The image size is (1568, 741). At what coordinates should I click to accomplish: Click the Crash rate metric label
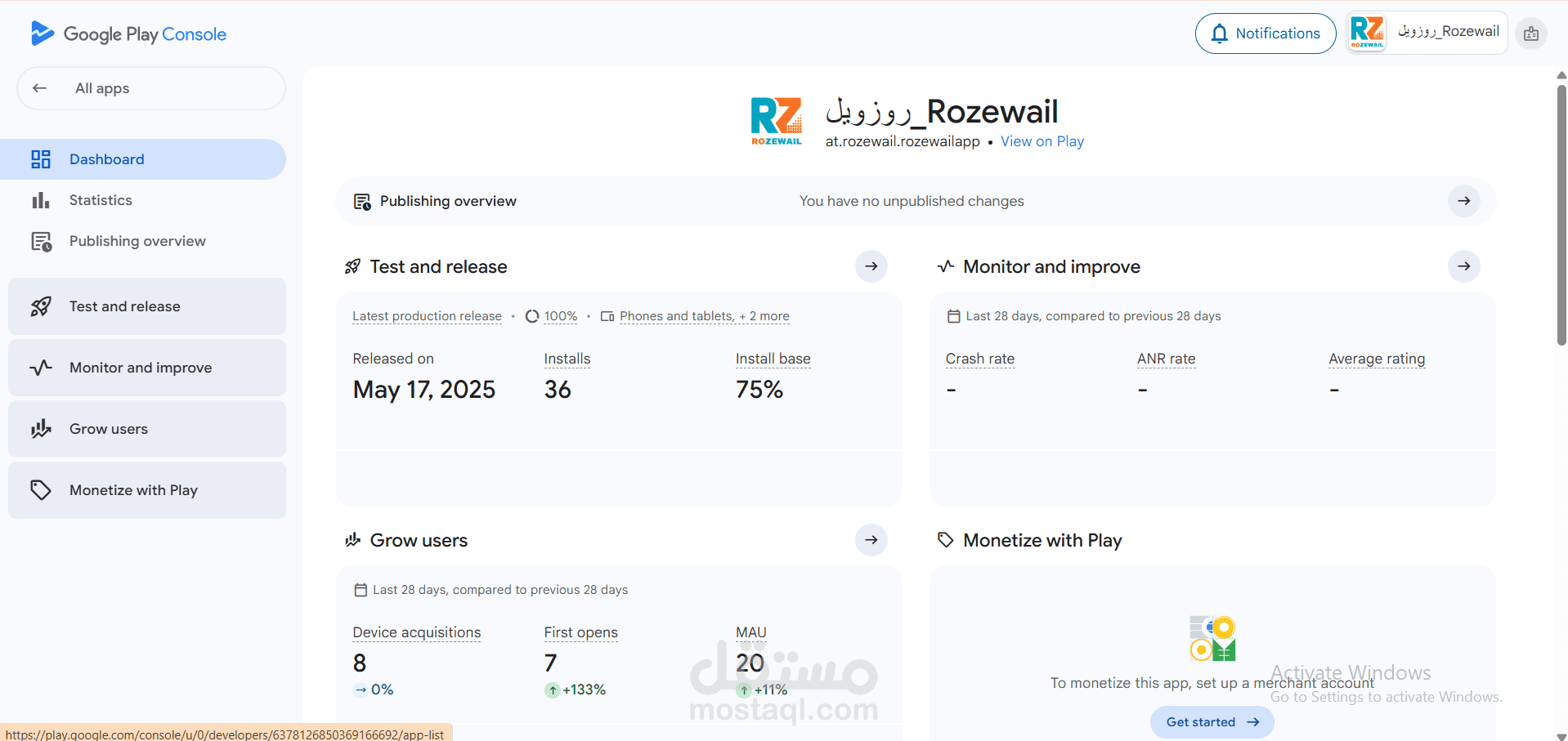tap(980, 359)
